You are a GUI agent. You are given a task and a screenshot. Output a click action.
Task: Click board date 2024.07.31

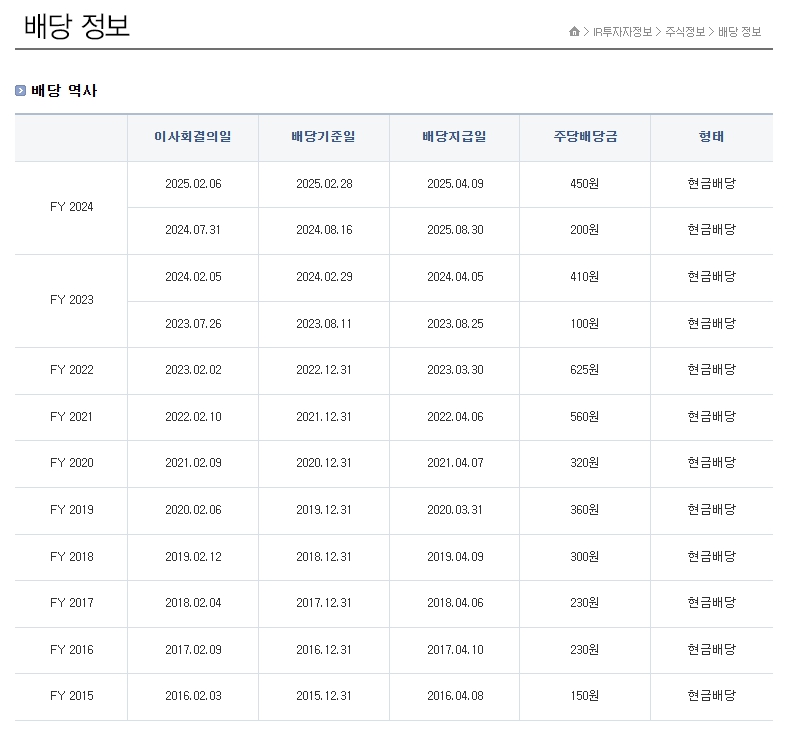193,230
